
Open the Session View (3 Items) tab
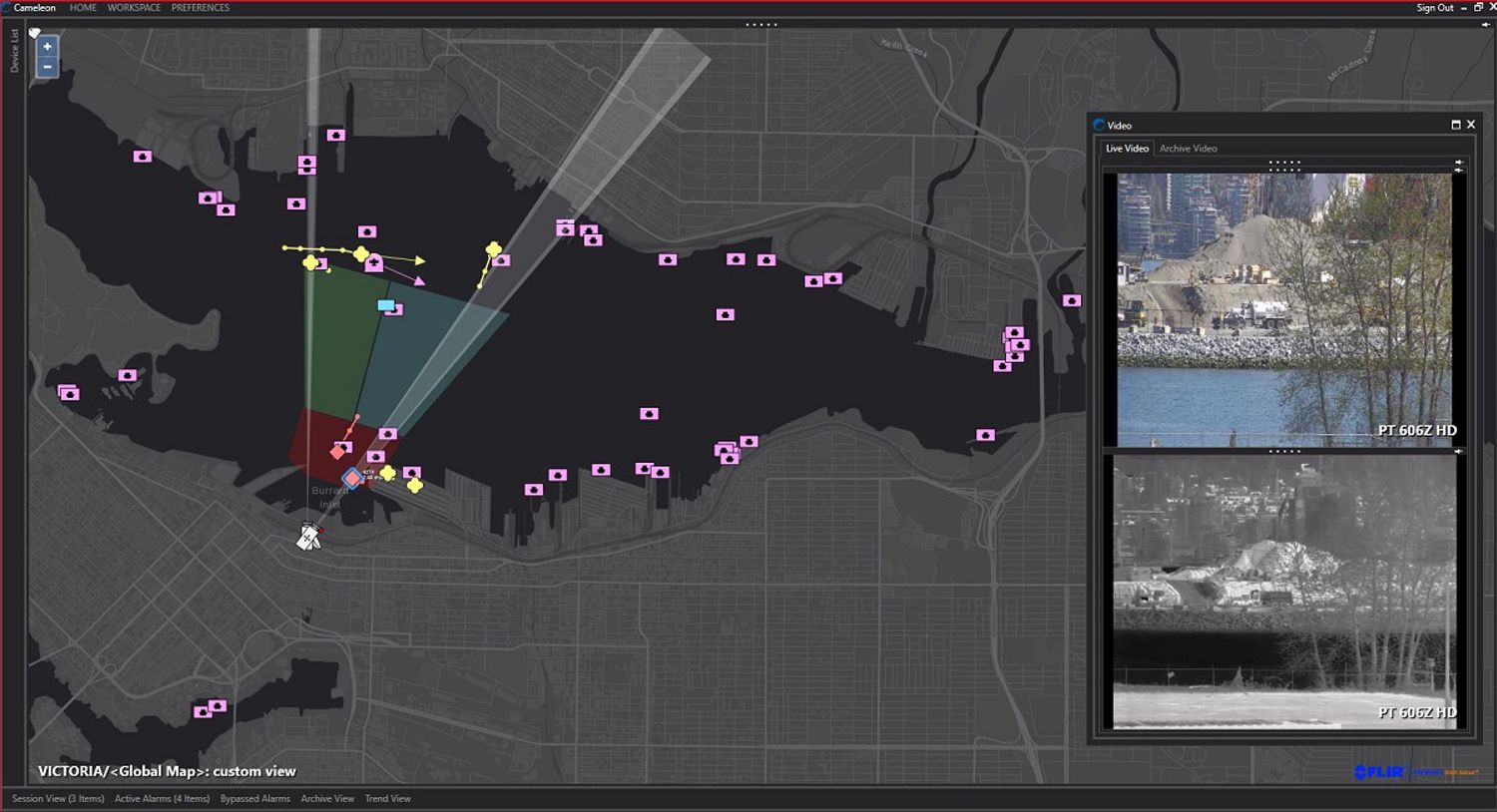pyautogui.click(x=58, y=799)
